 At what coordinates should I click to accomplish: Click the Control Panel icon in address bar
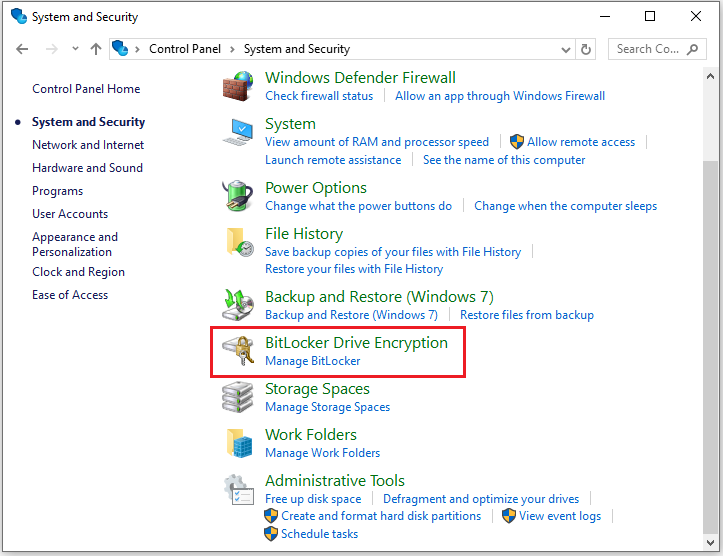click(120, 48)
